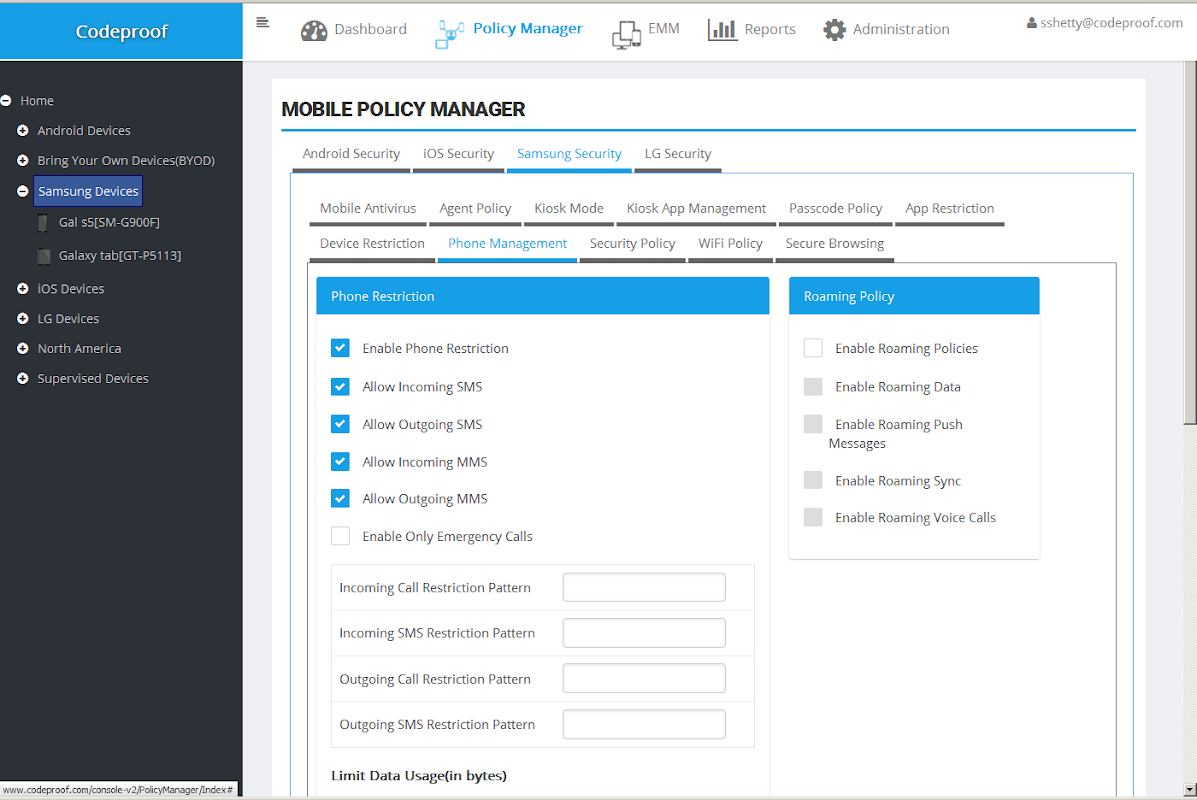Open Secure Browsing tab
Viewport: 1197px width, 800px height.
pyautogui.click(x=834, y=244)
